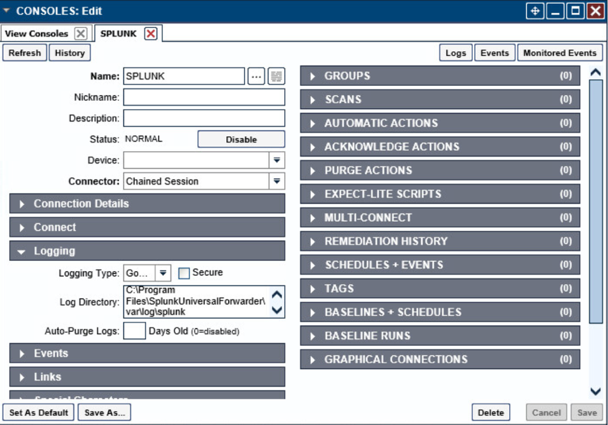Click the Disable status button
Viewport: 608px width, 425px height.
241,140
